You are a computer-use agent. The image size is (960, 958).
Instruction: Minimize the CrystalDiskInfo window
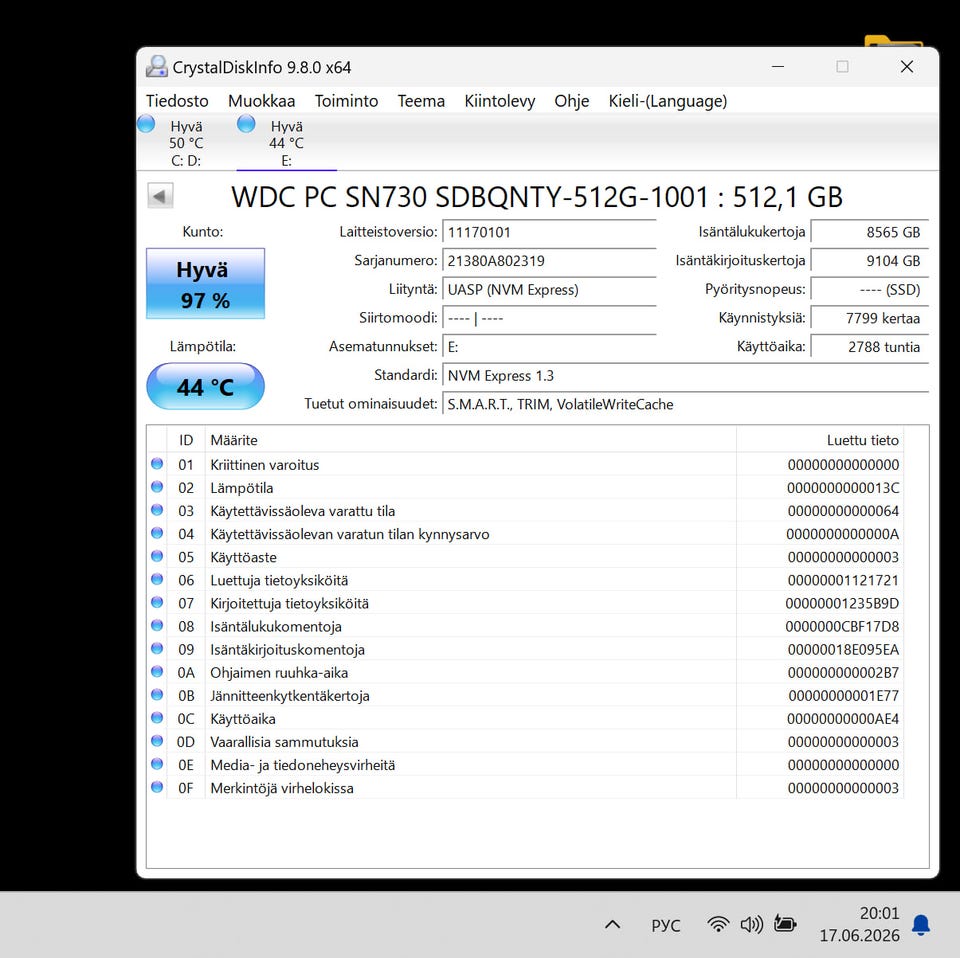778,67
